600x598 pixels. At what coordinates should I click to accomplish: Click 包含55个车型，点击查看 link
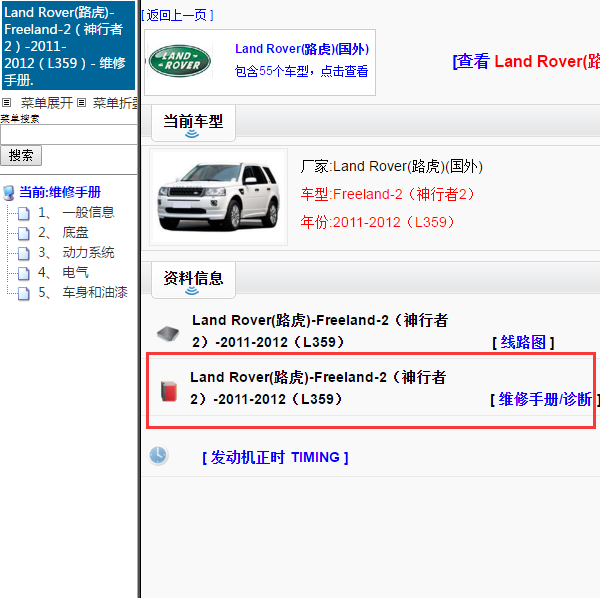click(302, 71)
